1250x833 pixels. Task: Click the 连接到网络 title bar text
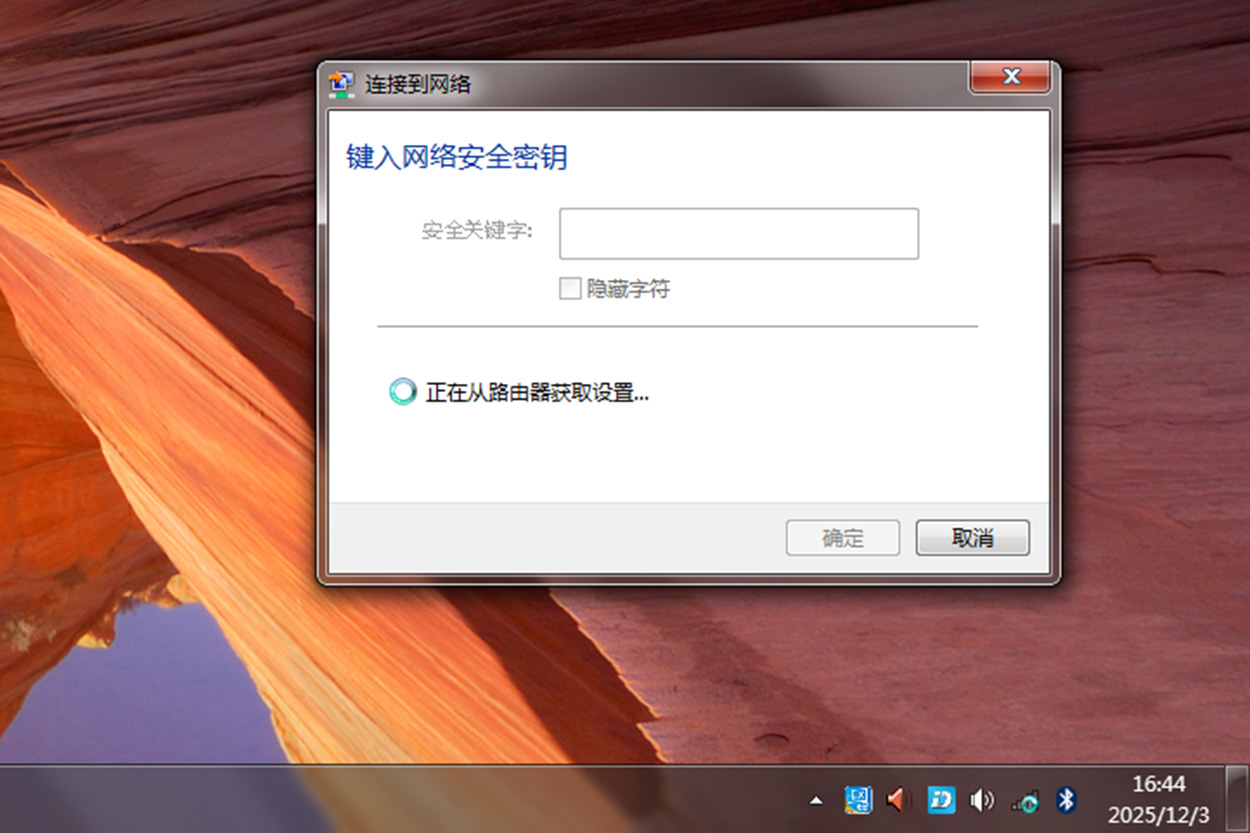[x=417, y=85]
